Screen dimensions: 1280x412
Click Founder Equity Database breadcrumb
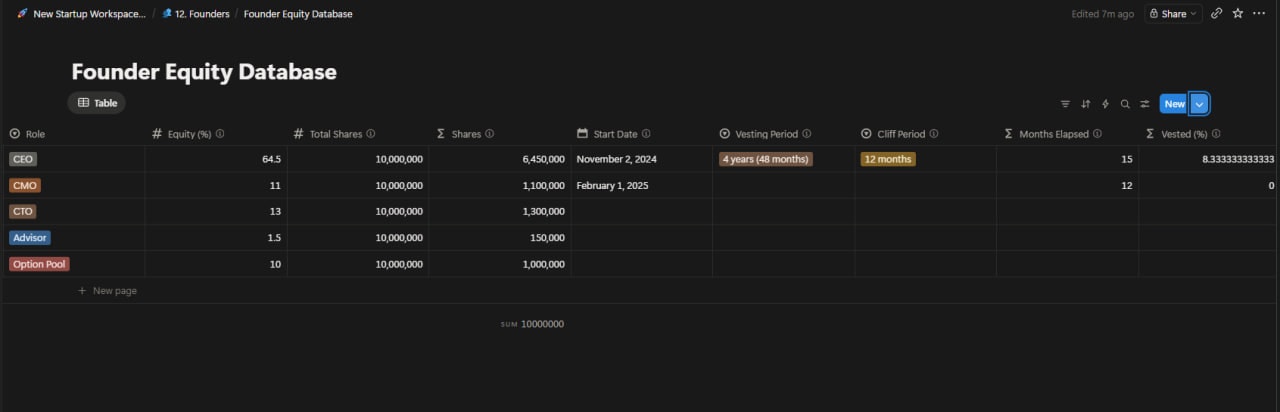[298, 14]
